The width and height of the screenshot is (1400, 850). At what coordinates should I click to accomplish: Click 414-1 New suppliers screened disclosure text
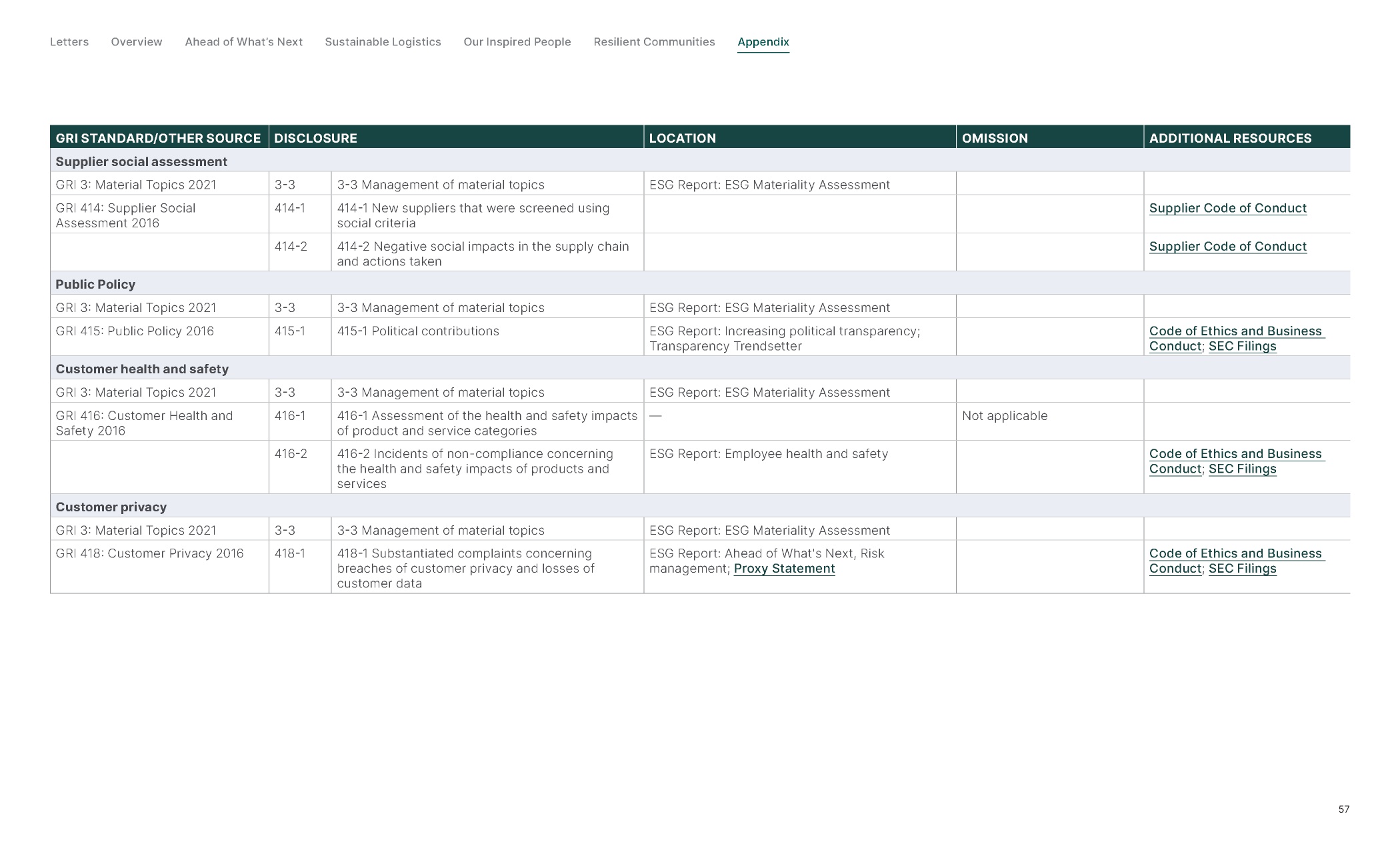click(473, 215)
